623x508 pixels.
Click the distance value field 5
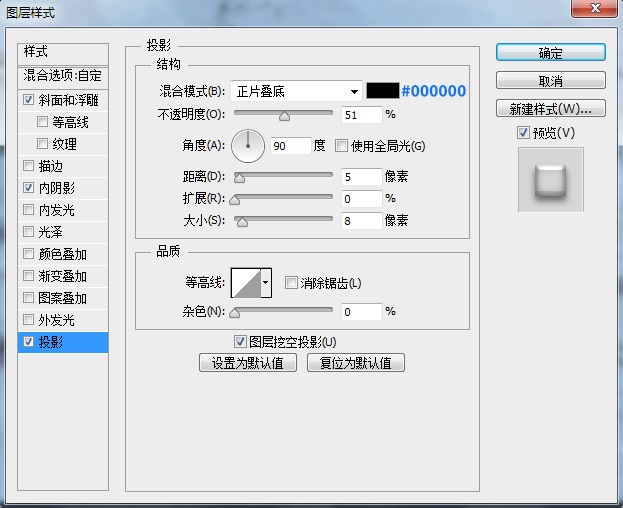point(362,176)
